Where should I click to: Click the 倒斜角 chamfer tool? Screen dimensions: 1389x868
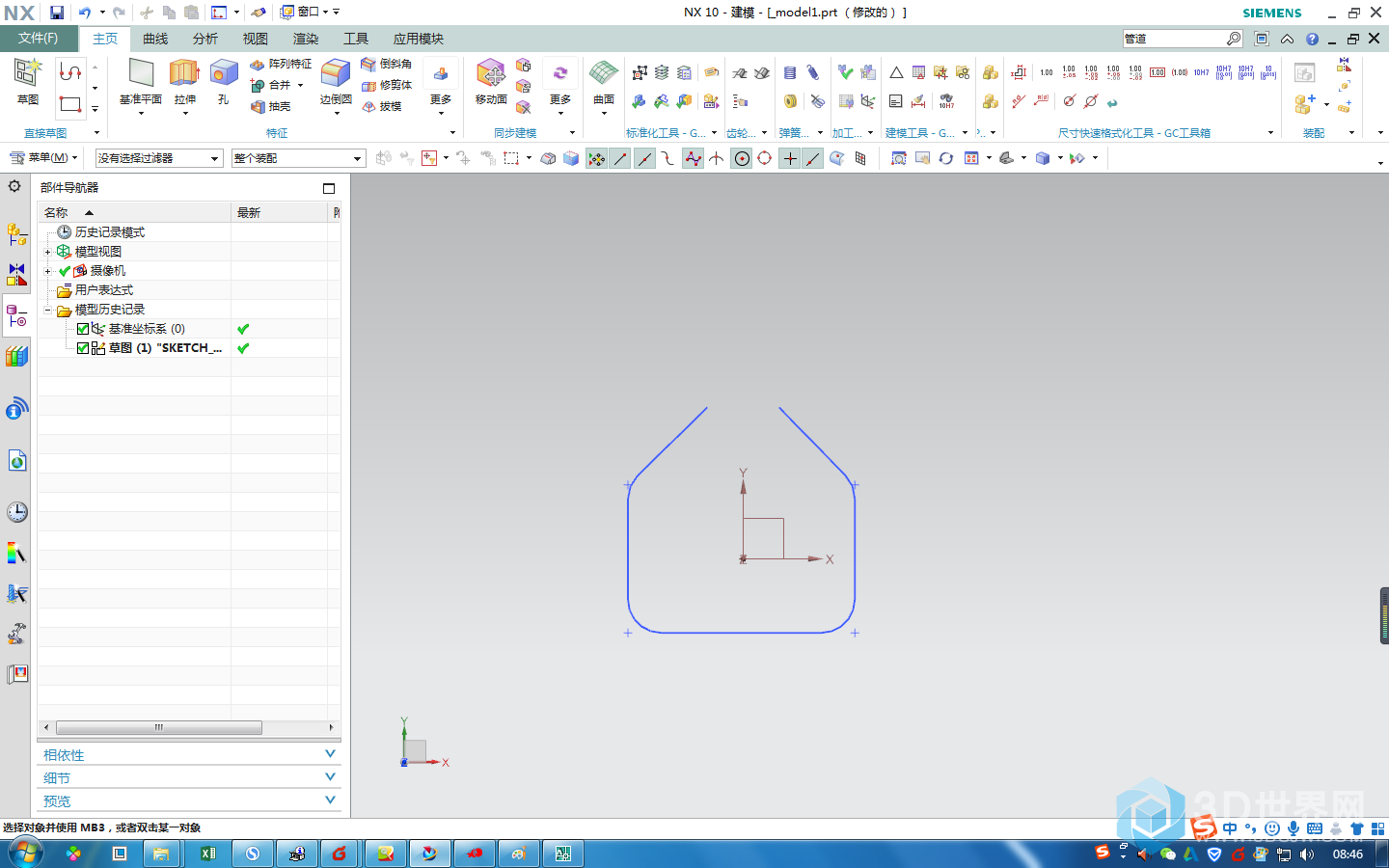(387, 64)
